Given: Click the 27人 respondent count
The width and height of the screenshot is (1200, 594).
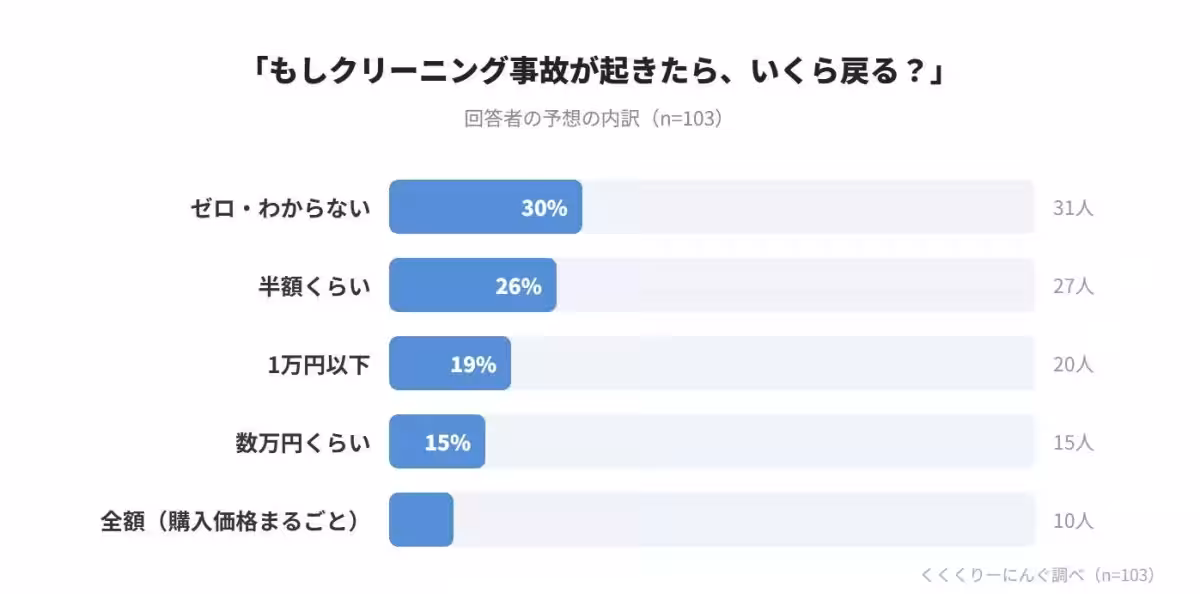Looking at the screenshot, I should [x=1073, y=286].
